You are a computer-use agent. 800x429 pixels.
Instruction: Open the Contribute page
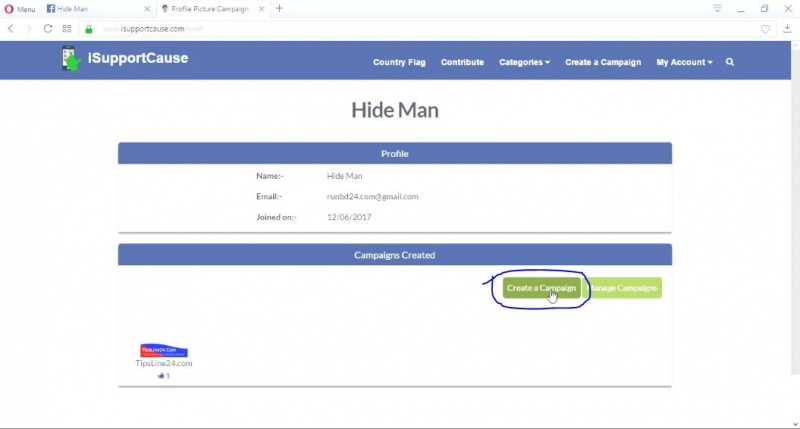pyautogui.click(x=462, y=62)
